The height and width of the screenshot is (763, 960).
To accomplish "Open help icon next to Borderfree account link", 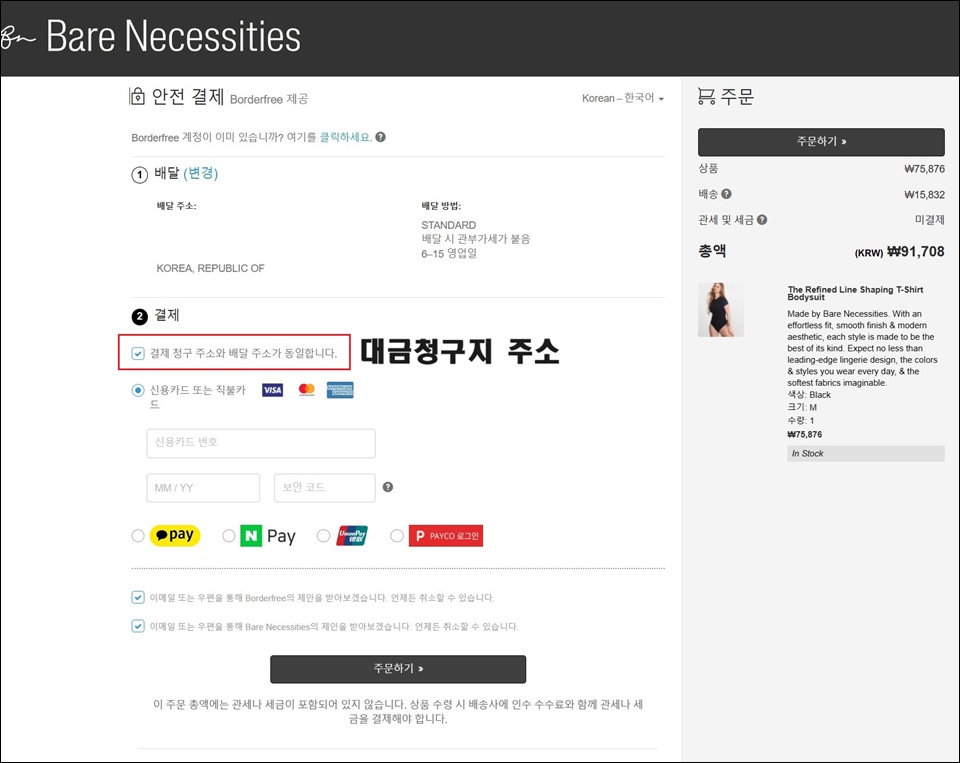I will click(x=380, y=137).
